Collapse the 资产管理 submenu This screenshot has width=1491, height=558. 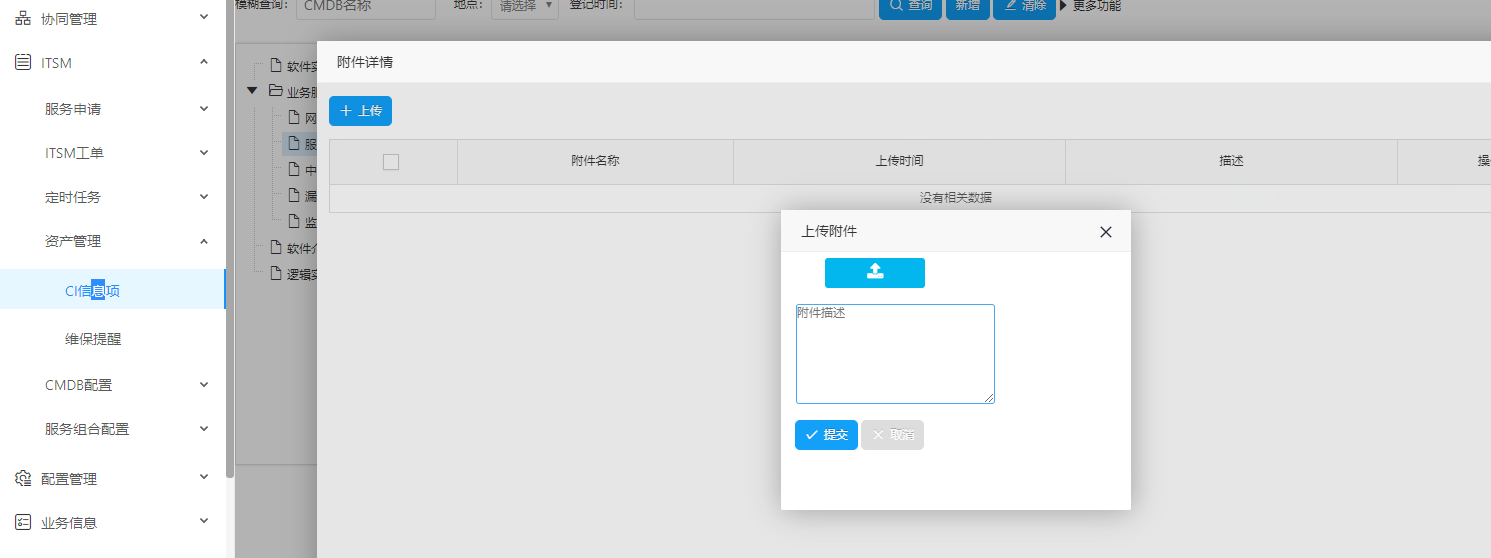[204, 241]
